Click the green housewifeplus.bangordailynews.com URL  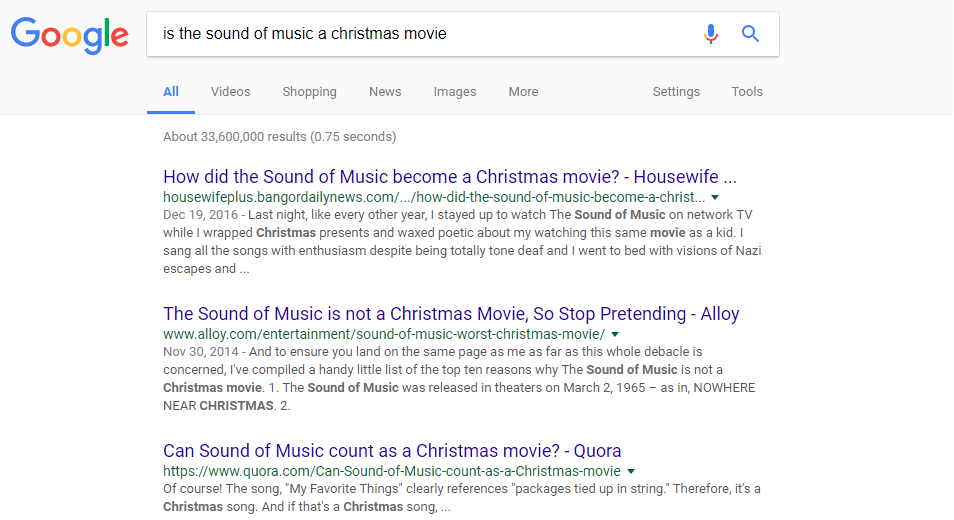(x=434, y=197)
